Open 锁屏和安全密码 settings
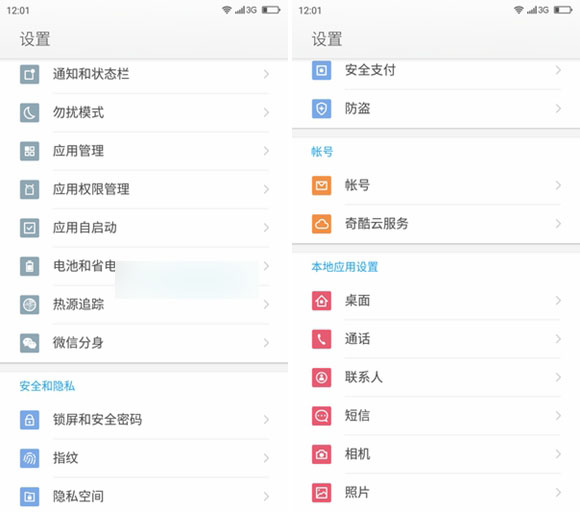The width and height of the screenshot is (580, 512). click(144, 420)
